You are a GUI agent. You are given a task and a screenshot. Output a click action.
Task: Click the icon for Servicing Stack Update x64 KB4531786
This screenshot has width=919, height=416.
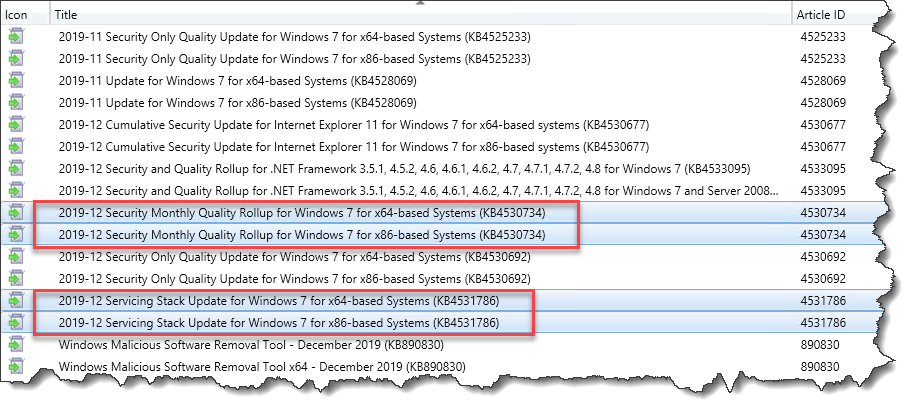point(16,301)
